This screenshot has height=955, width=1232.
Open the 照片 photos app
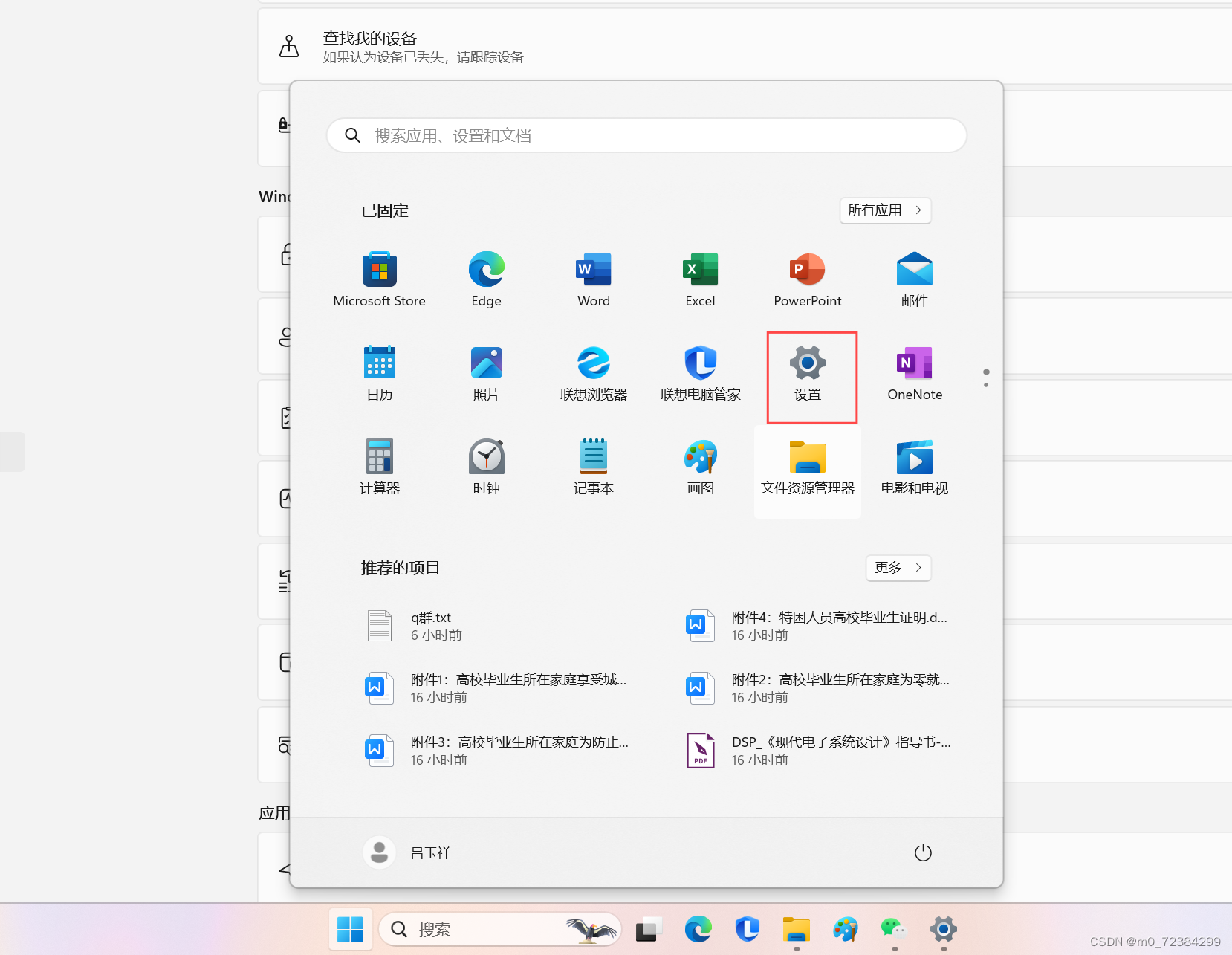coord(486,374)
